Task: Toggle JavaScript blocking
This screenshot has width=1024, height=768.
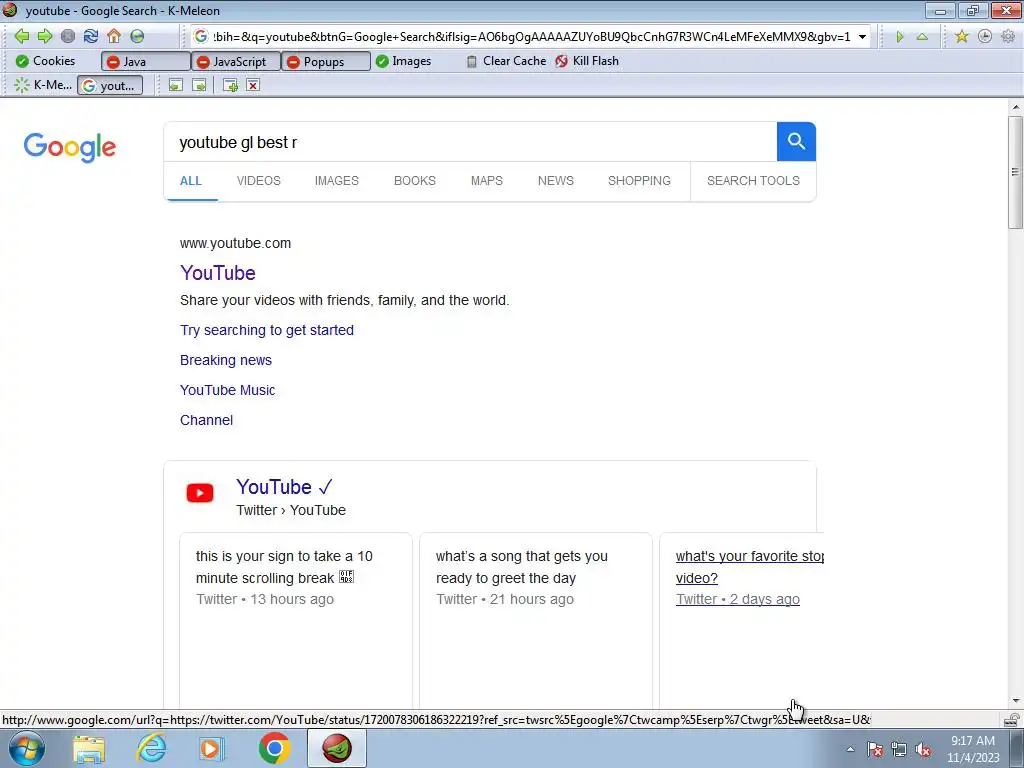Action: point(236,61)
